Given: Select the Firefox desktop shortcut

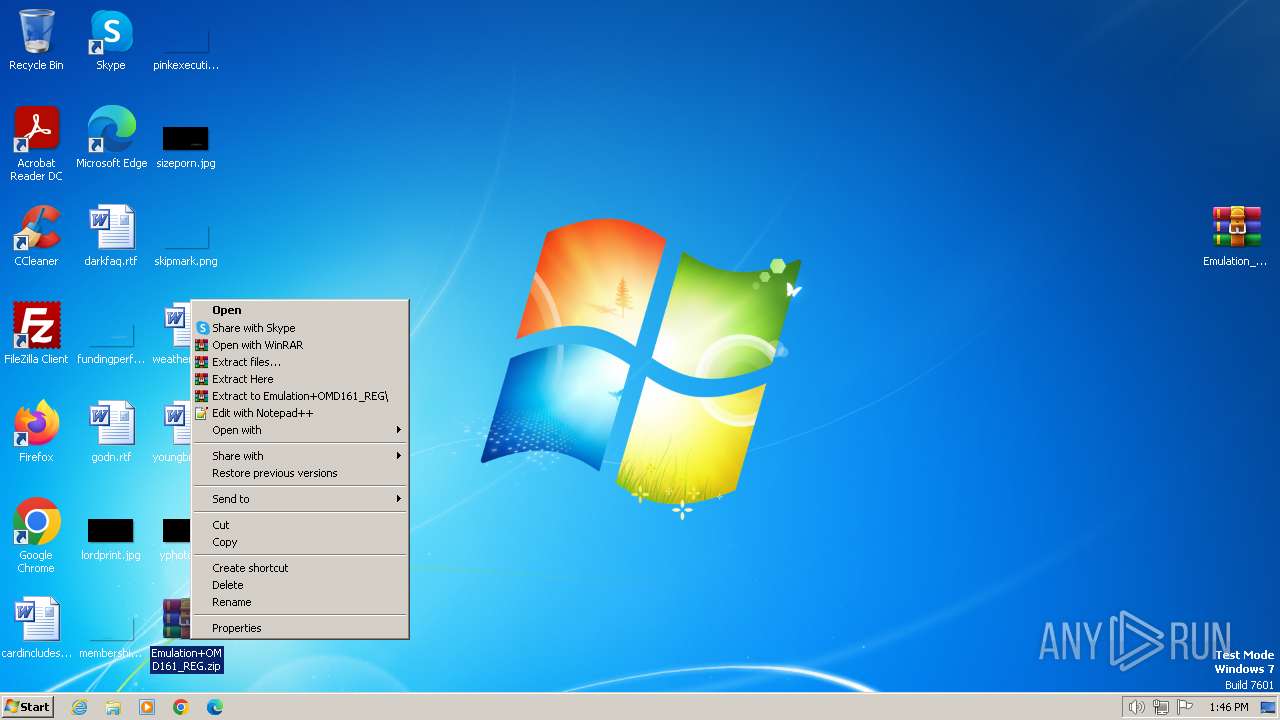Looking at the screenshot, I should tap(36, 432).
